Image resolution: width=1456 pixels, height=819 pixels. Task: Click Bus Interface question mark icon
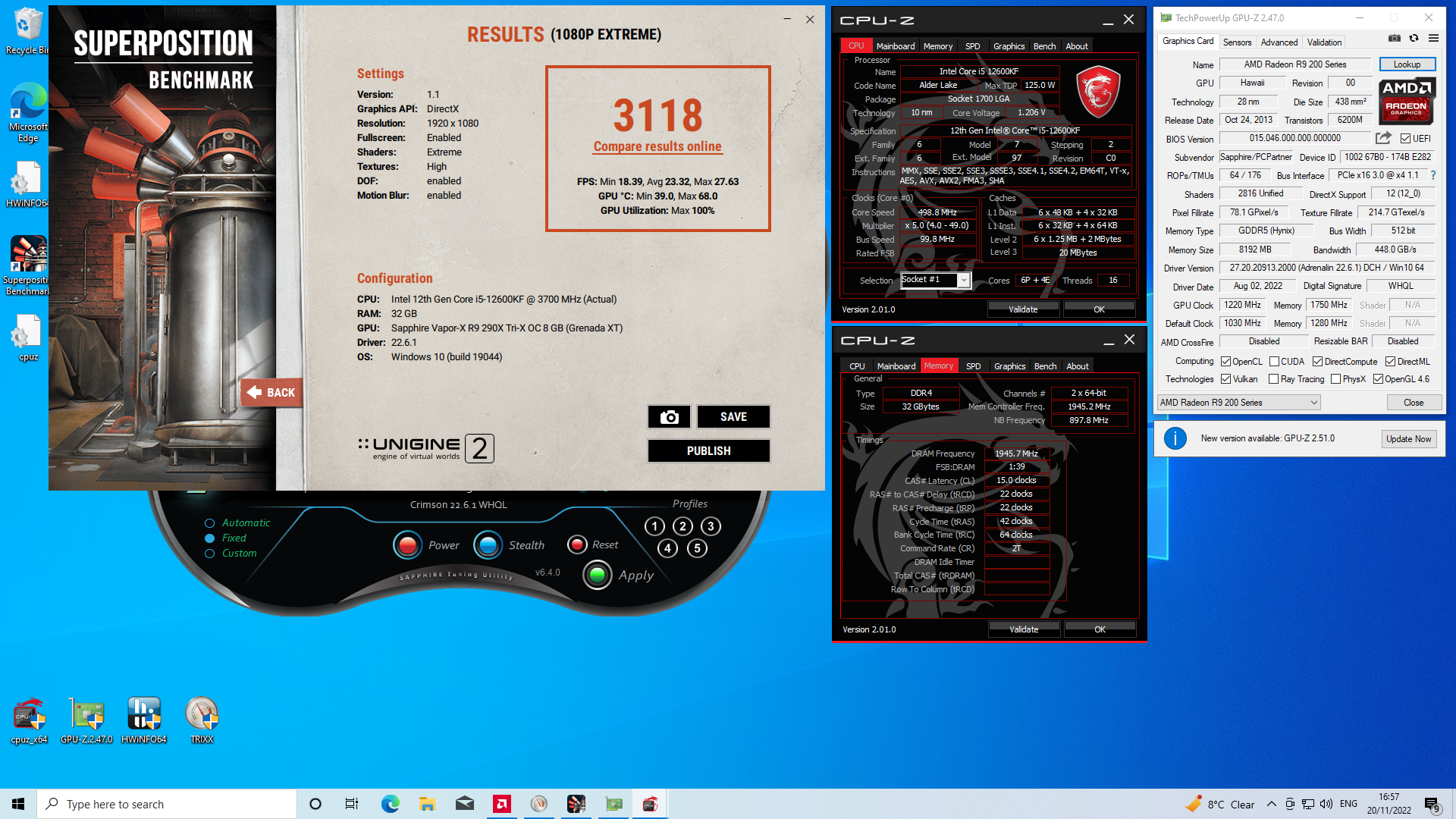[1433, 175]
